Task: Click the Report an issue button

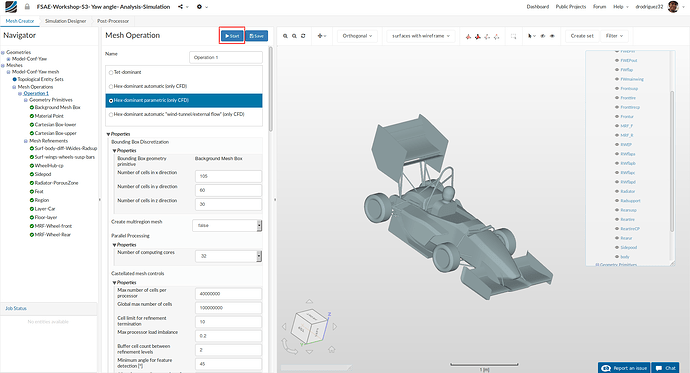Action: [624, 368]
